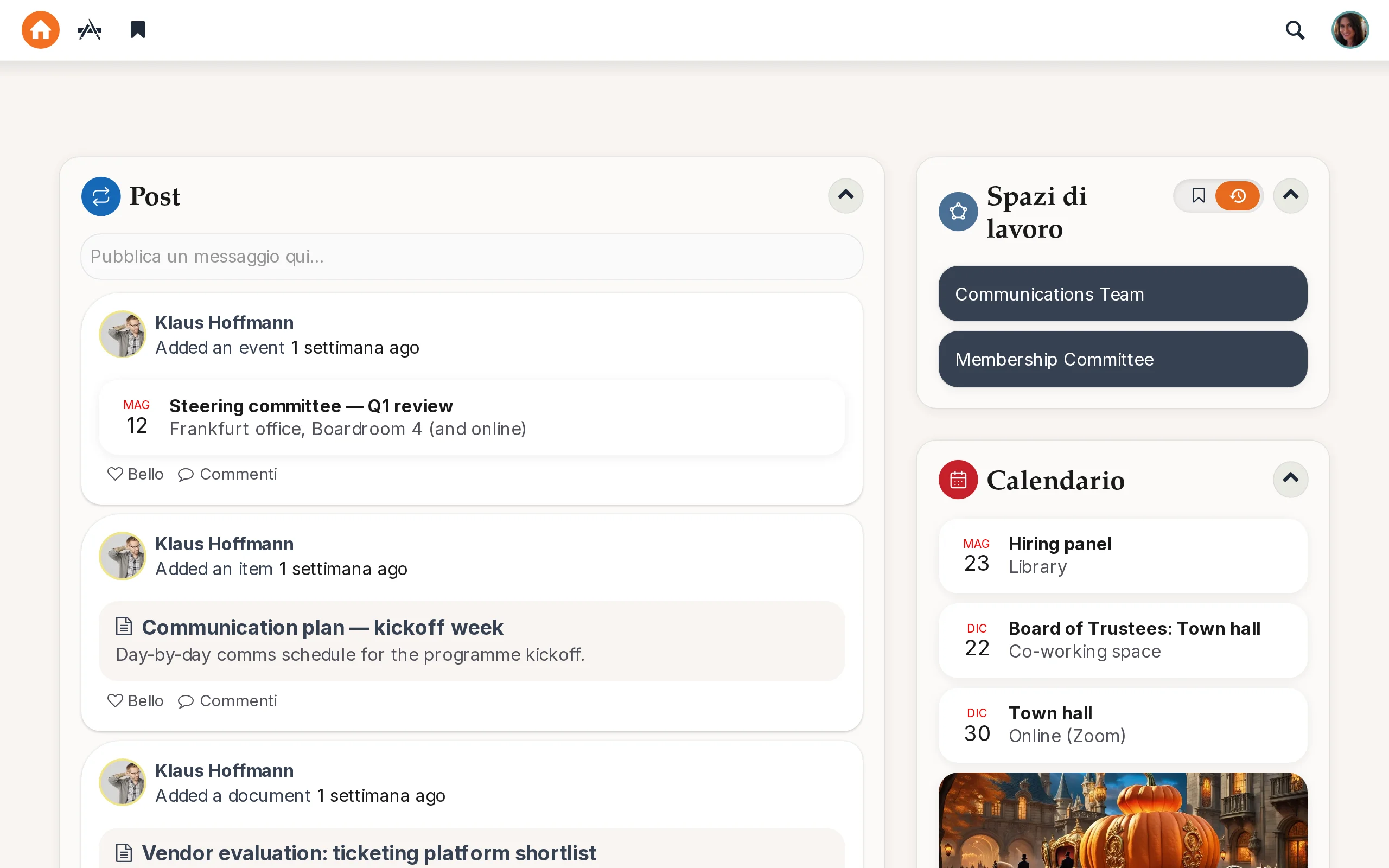Viewport: 1389px width, 868px height.
Task: Click Klaus Hoffmann avatar on event post
Action: tap(123, 334)
